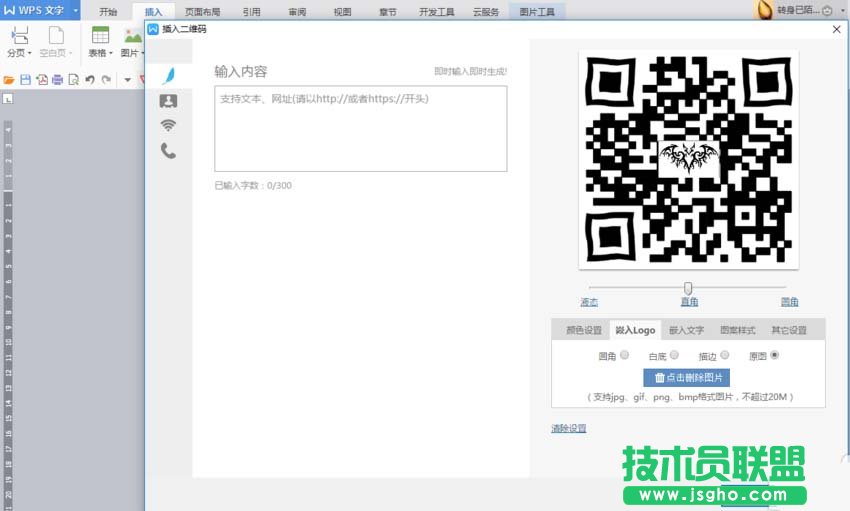This screenshot has width=850, height=511.
Task: Click the 直角 right-angle style link
Action: point(690,302)
